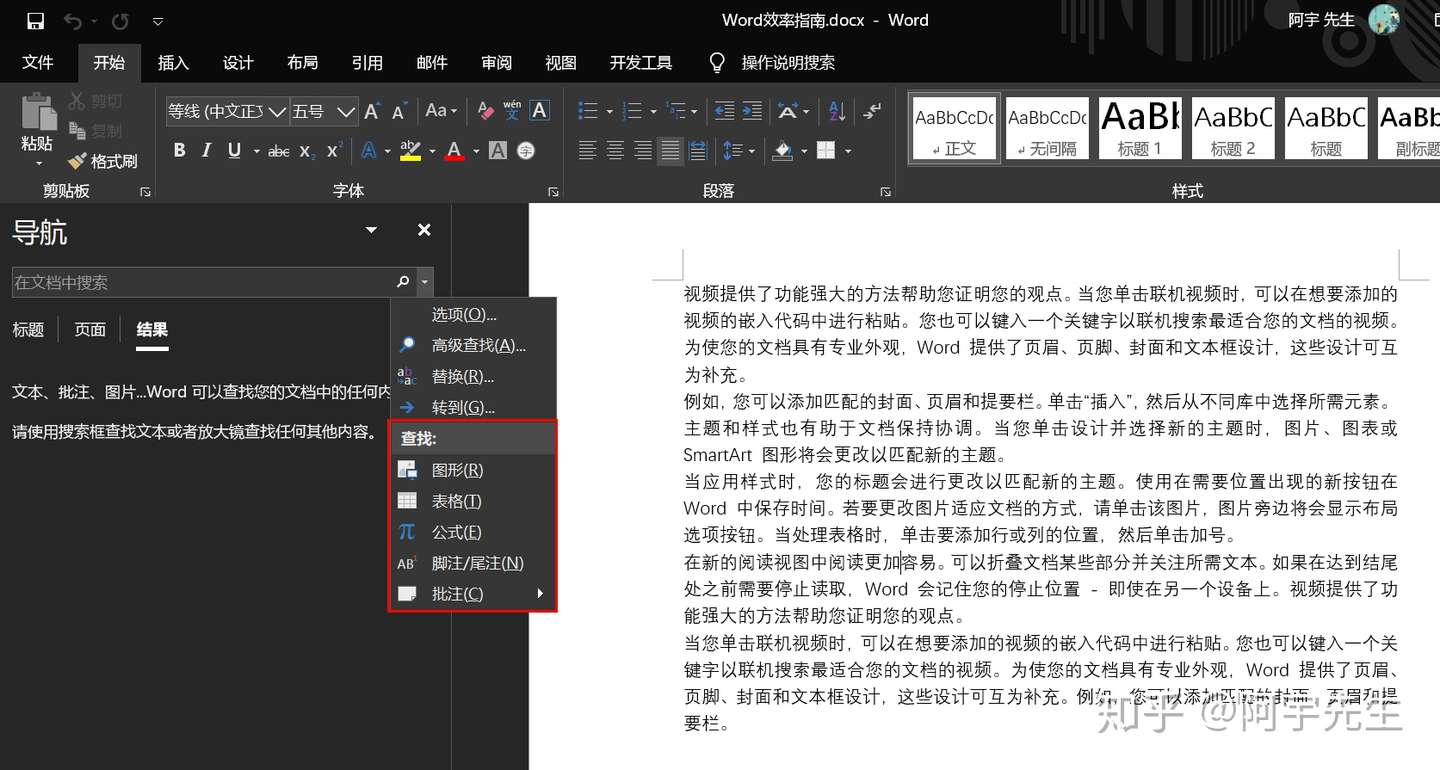Toggle Italic formatting
This screenshot has height=770, width=1440.
click(x=206, y=151)
